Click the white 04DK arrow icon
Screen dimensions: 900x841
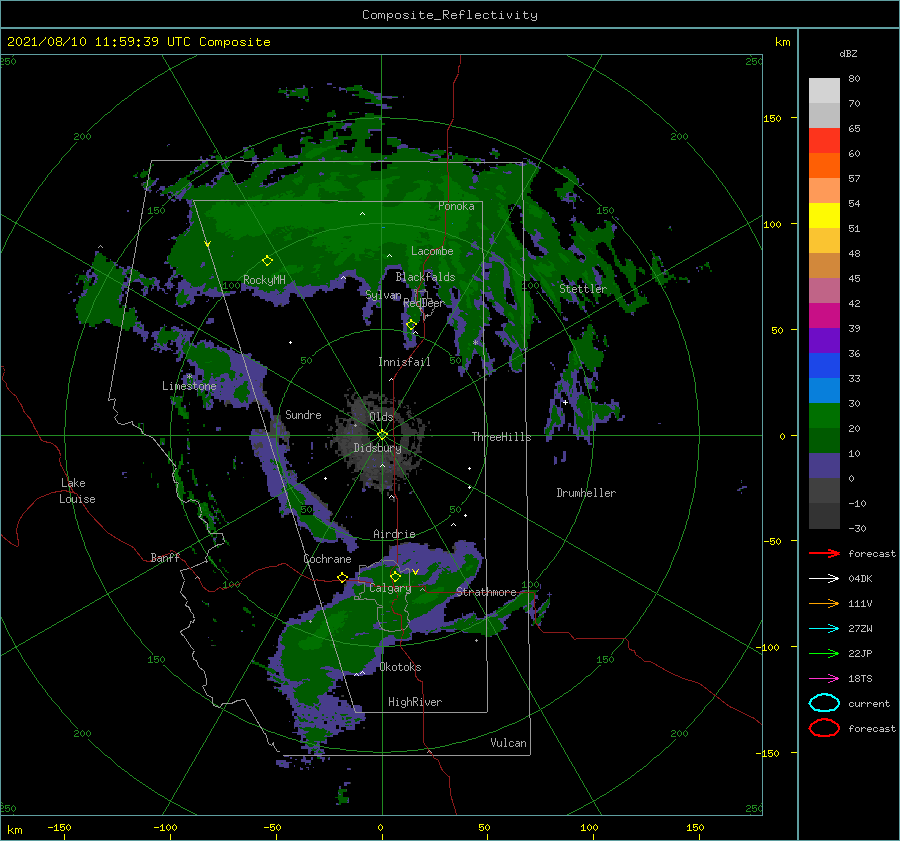[x=824, y=578]
